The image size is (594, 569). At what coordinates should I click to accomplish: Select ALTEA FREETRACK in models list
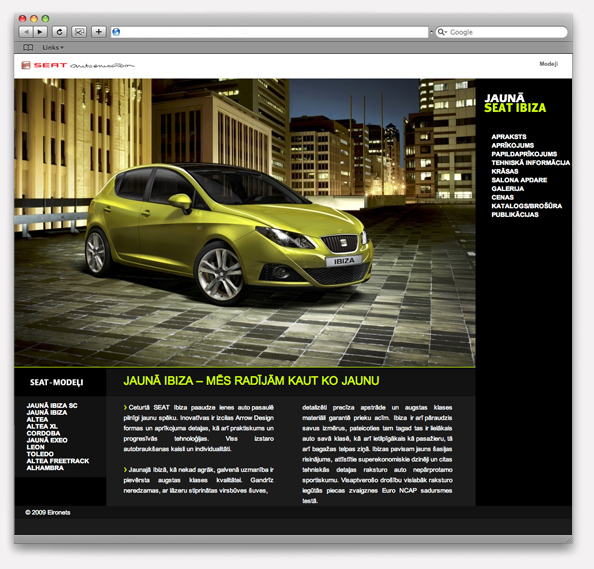click(58, 461)
